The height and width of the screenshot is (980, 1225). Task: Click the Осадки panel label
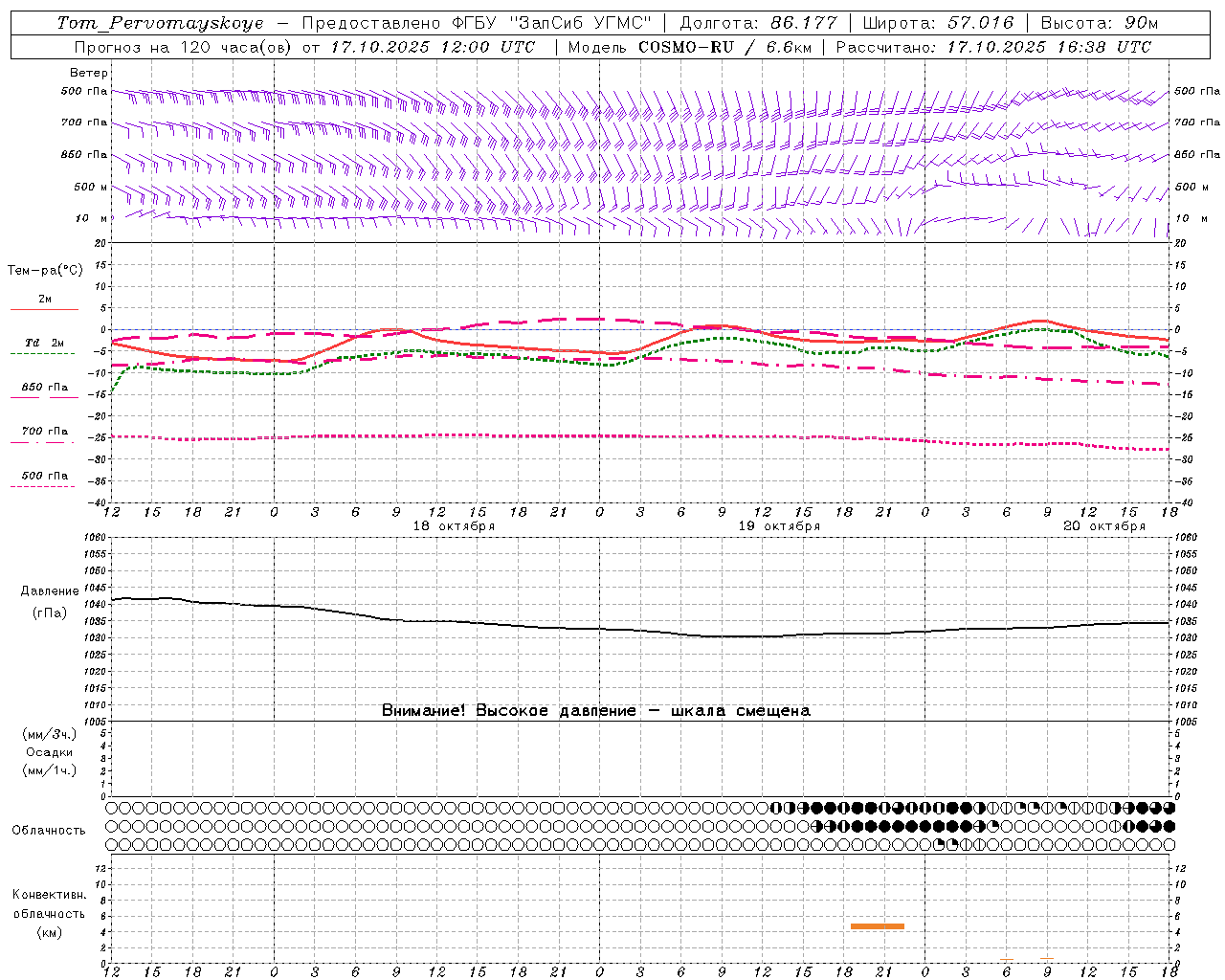50,752
